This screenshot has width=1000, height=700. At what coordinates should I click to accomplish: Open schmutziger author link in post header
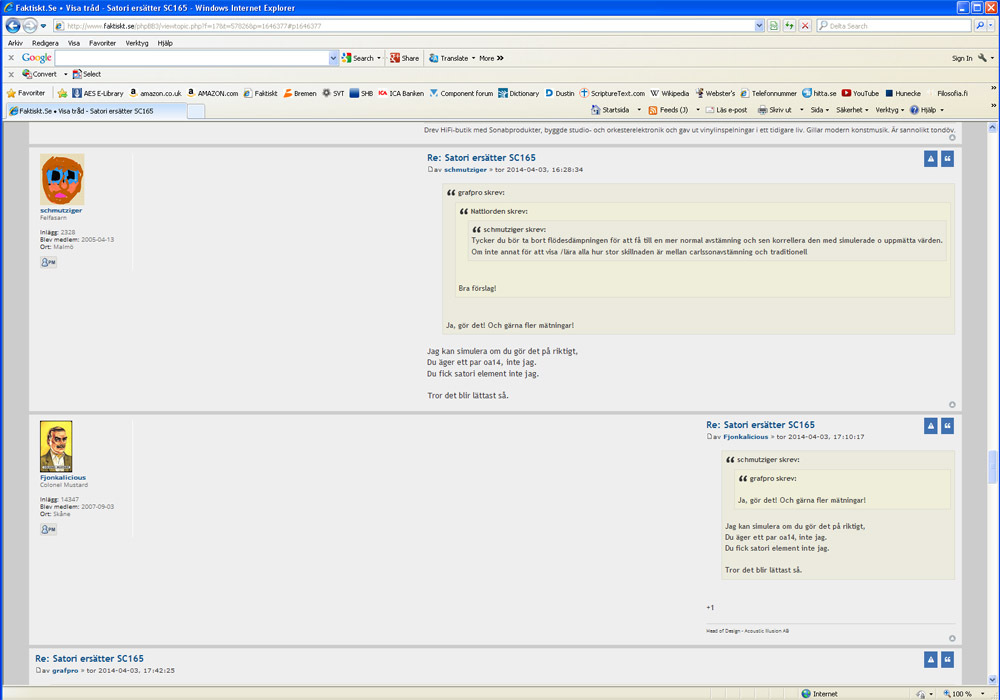pyautogui.click(x=465, y=170)
